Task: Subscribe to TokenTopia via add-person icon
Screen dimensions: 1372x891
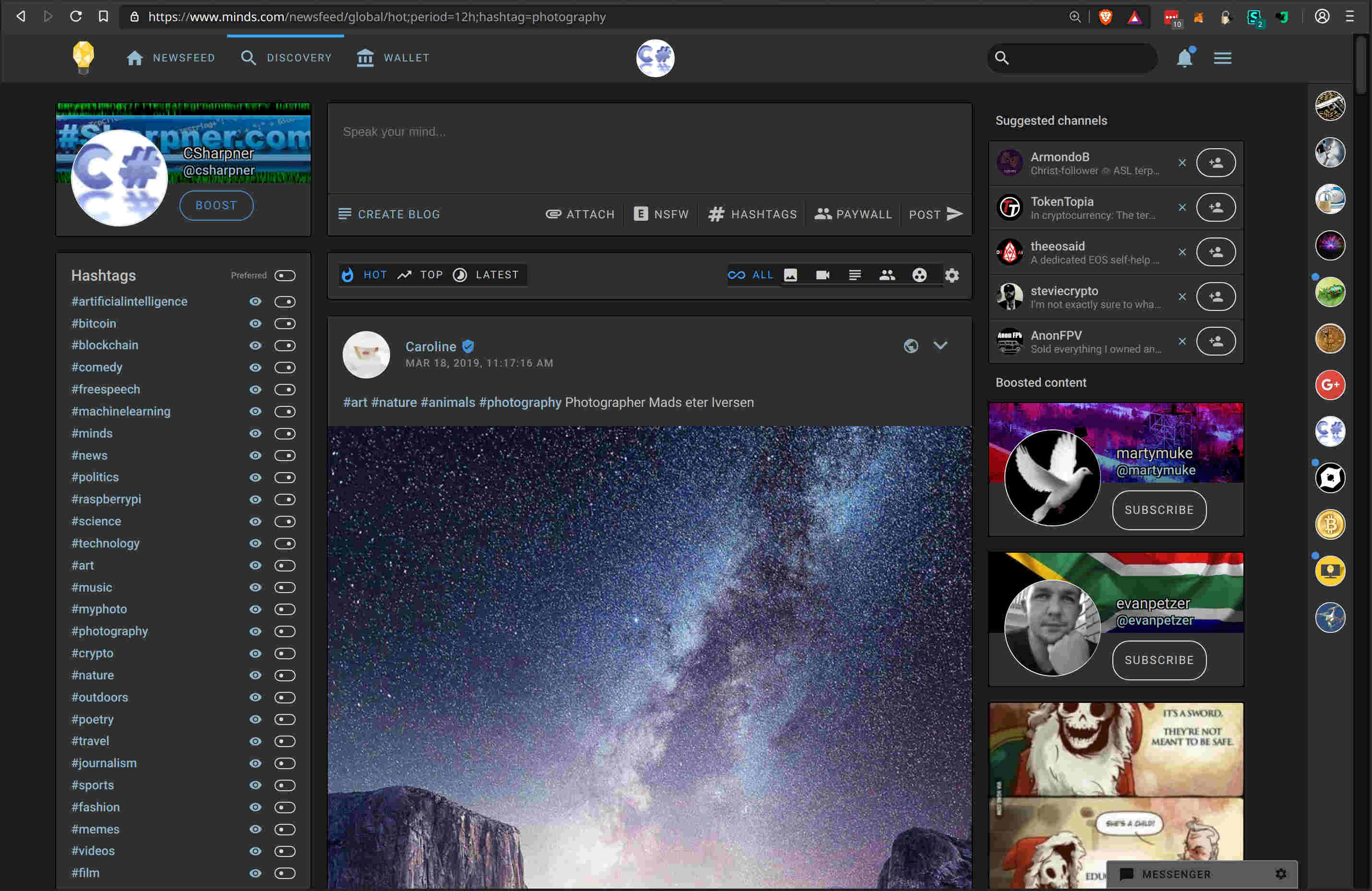Action: 1216,207
